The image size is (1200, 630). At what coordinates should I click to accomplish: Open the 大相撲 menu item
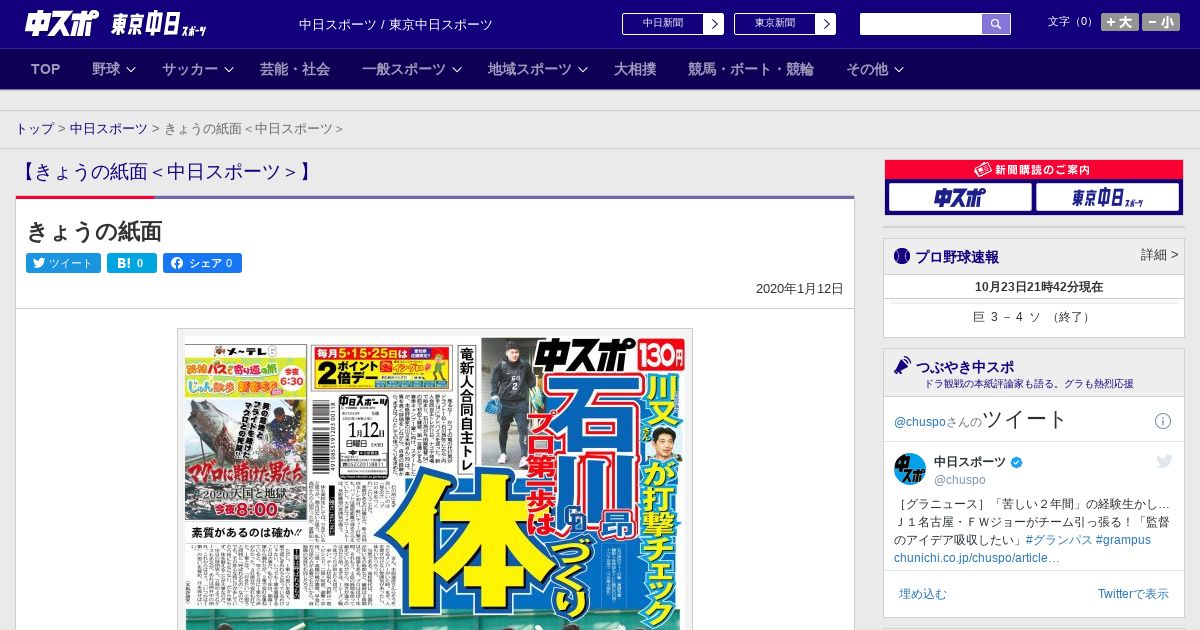(635, 69)
